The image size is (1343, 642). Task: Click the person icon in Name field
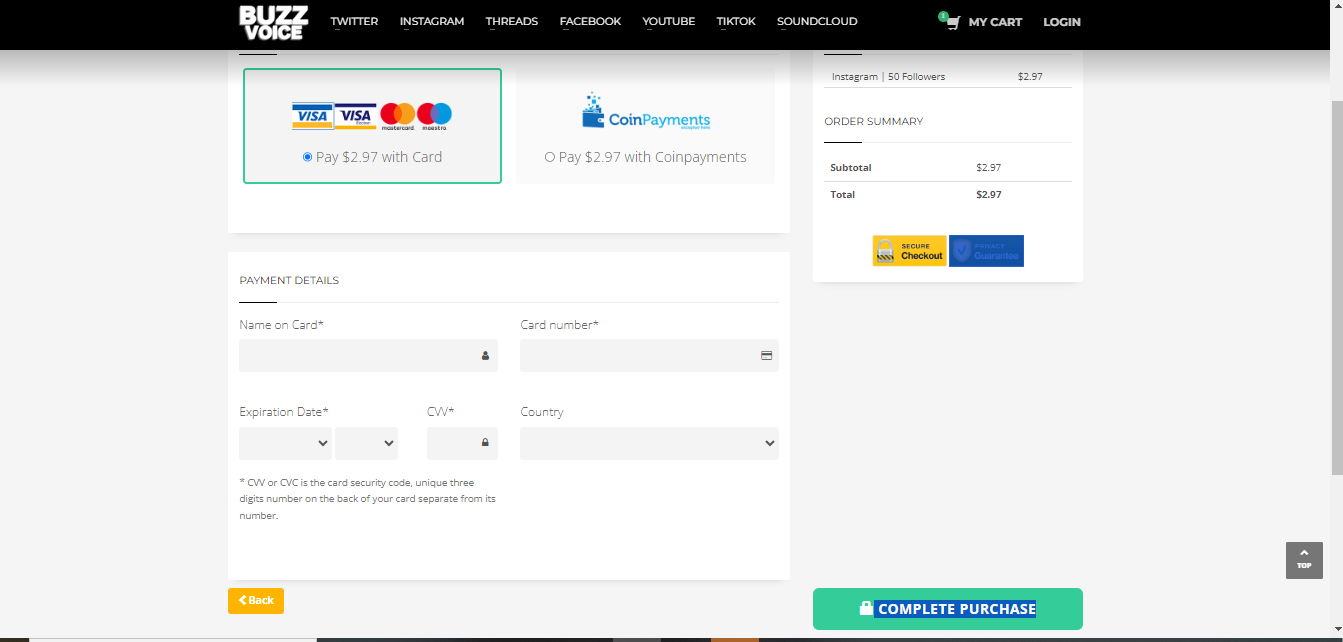[x=485, y=355]
